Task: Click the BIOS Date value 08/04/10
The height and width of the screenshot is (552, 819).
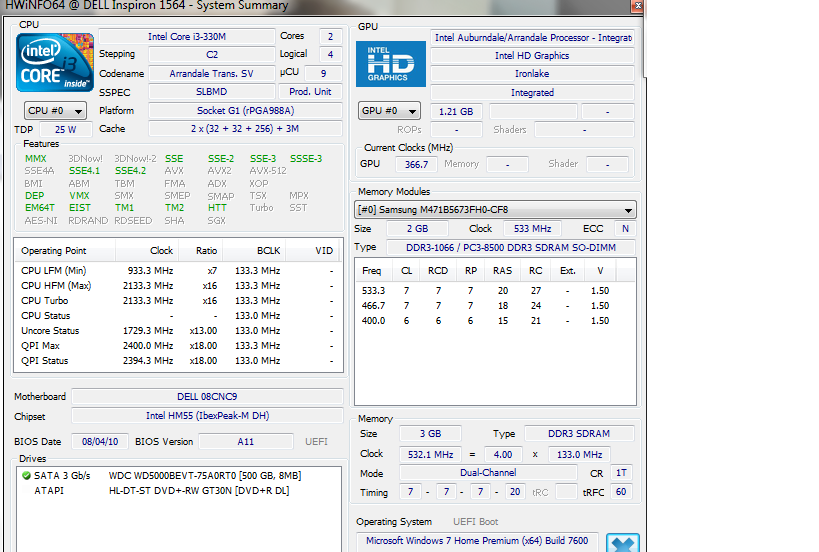Action: coord(100,442)
